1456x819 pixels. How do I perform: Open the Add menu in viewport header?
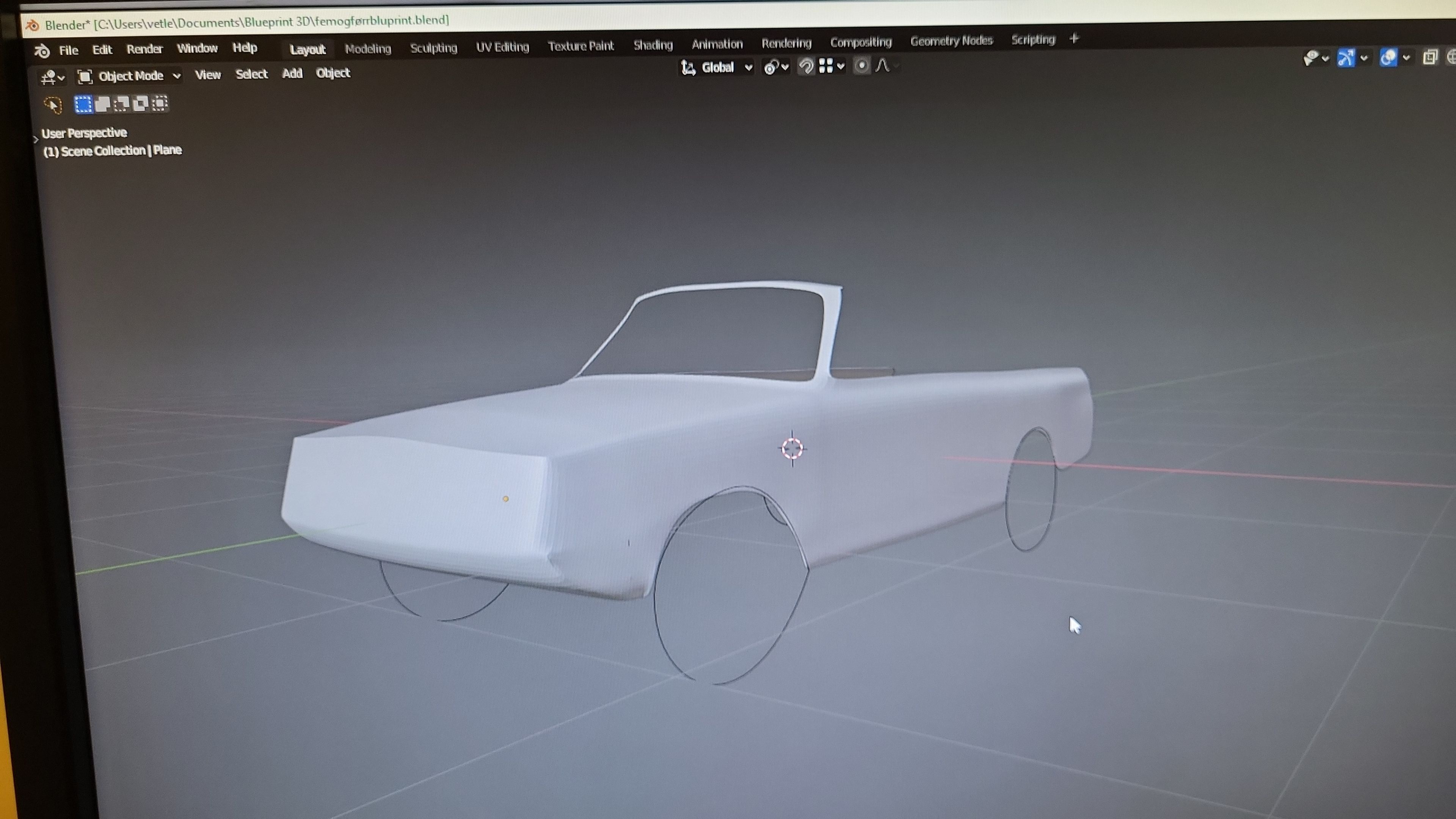pos(292,74)
